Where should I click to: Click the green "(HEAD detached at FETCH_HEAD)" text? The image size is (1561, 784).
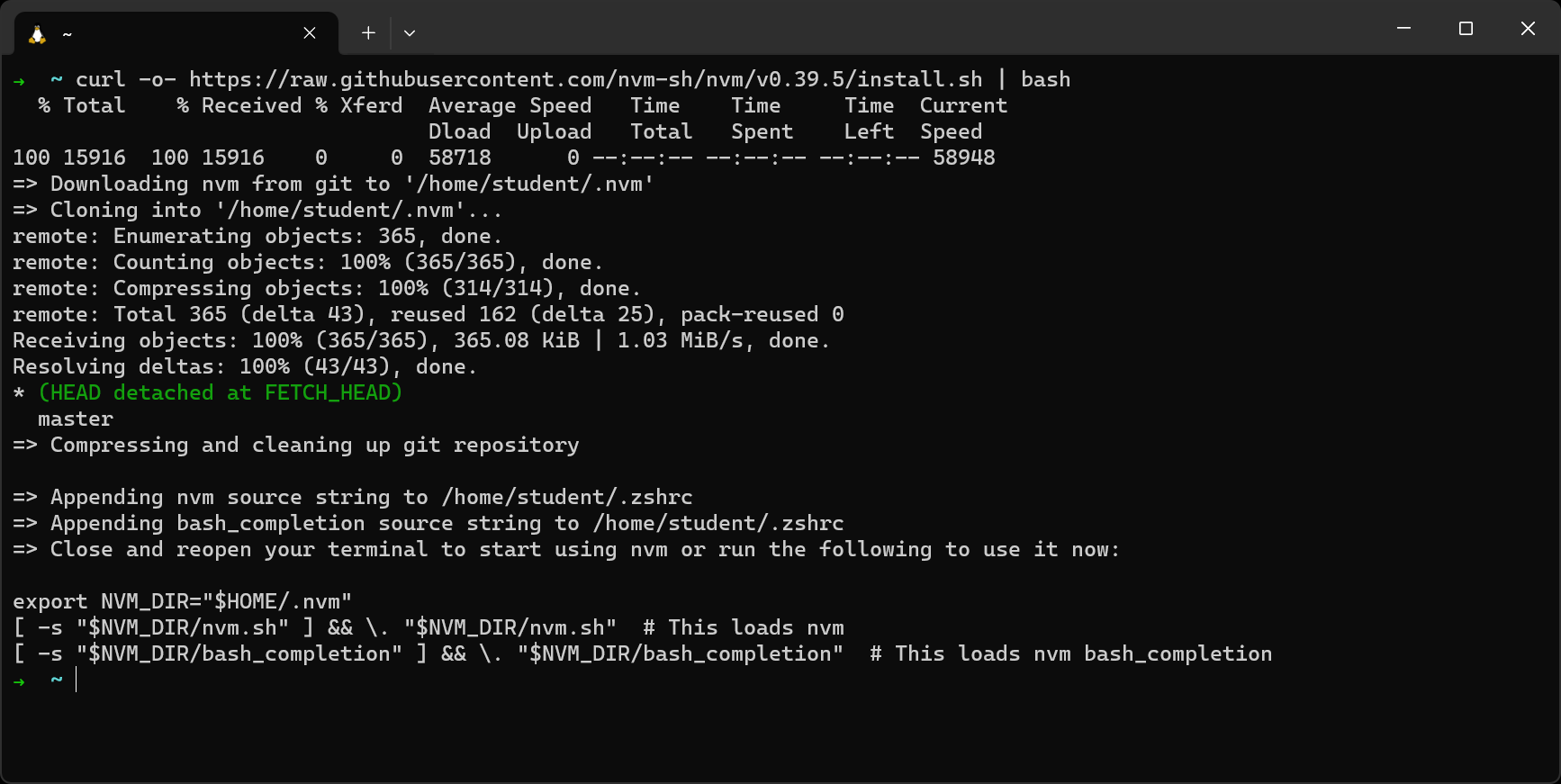221,393
